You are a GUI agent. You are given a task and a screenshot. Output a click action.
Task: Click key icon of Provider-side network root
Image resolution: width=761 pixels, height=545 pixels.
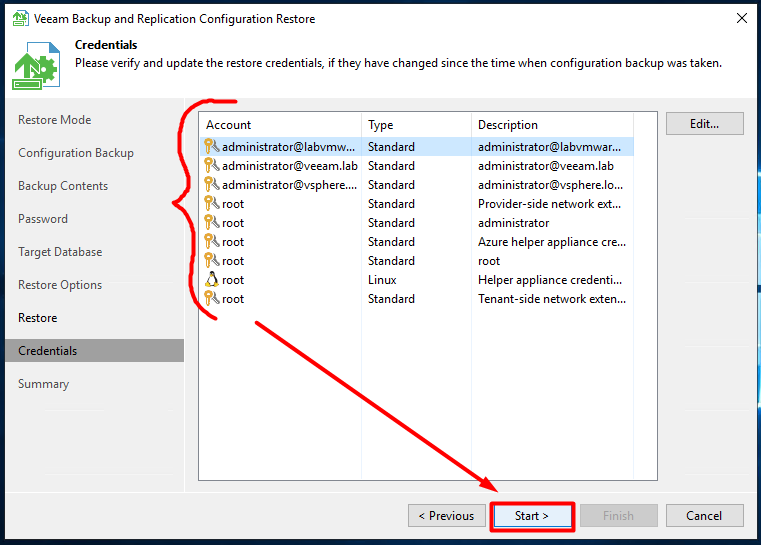pyautogui.click(x=211, y=203)
